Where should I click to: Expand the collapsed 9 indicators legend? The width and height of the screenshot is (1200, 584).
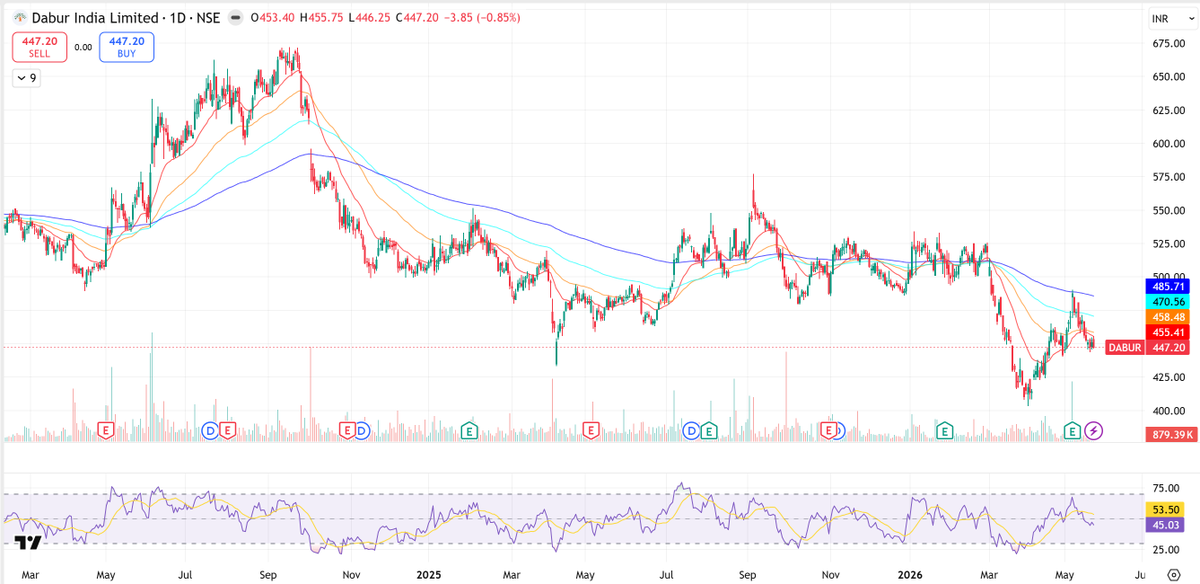click(x=26, y=78)
